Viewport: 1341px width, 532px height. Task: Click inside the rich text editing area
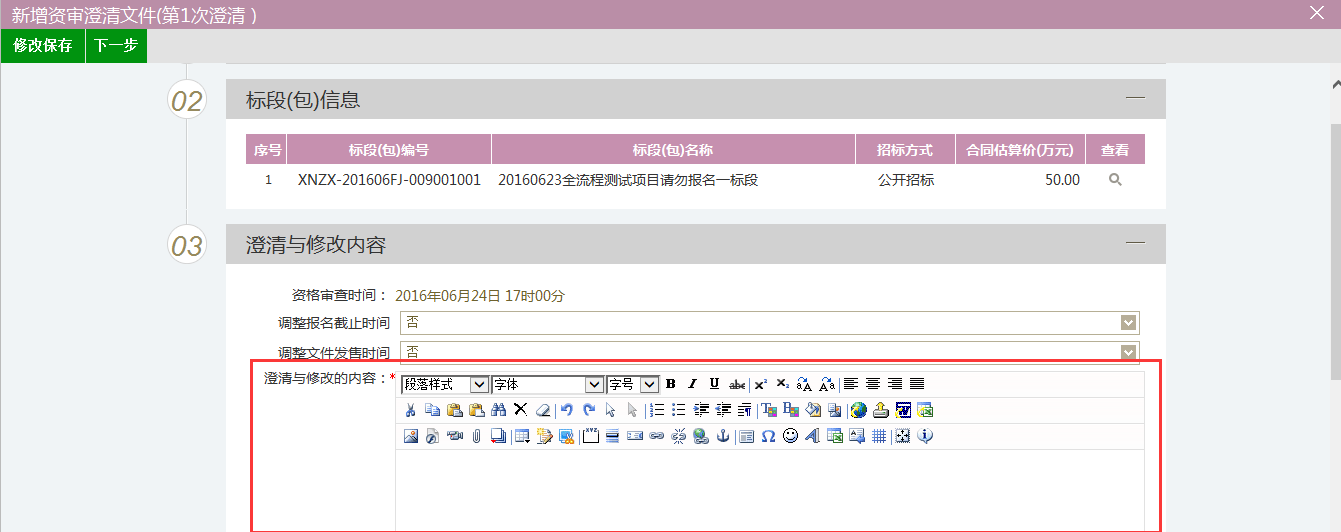coord(769,490)
